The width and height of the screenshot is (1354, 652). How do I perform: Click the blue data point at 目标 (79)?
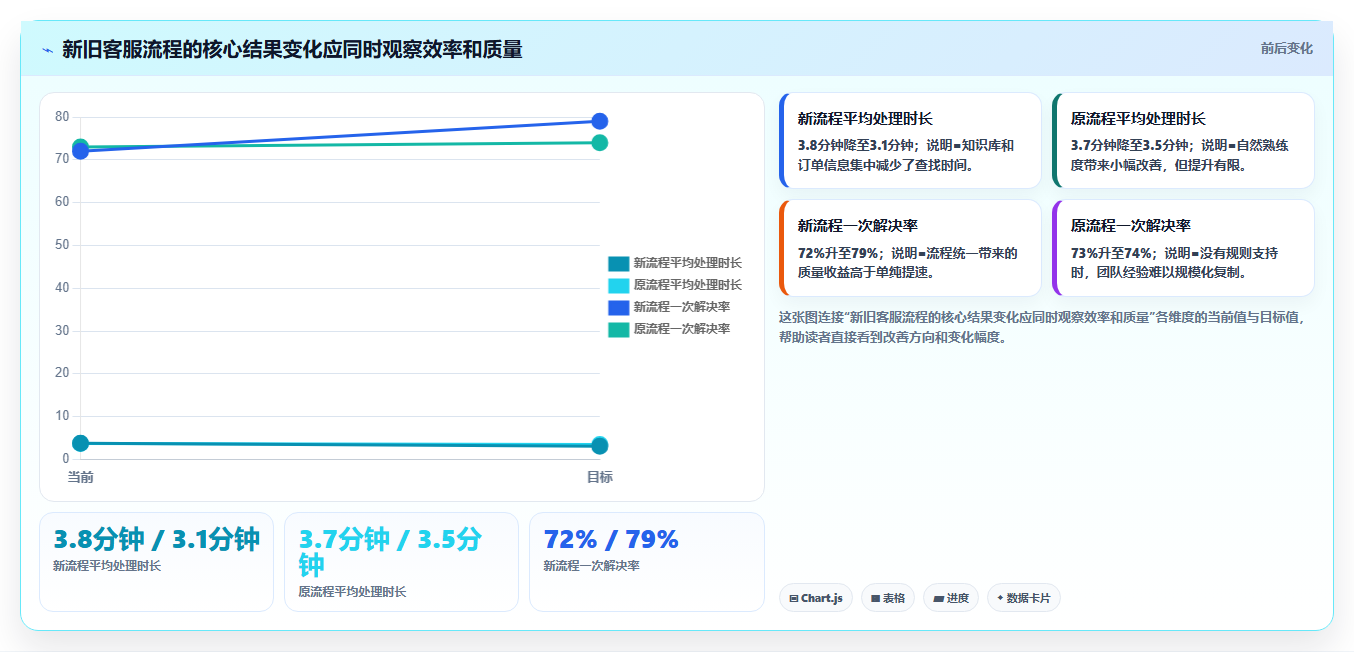tap(600, 121)
